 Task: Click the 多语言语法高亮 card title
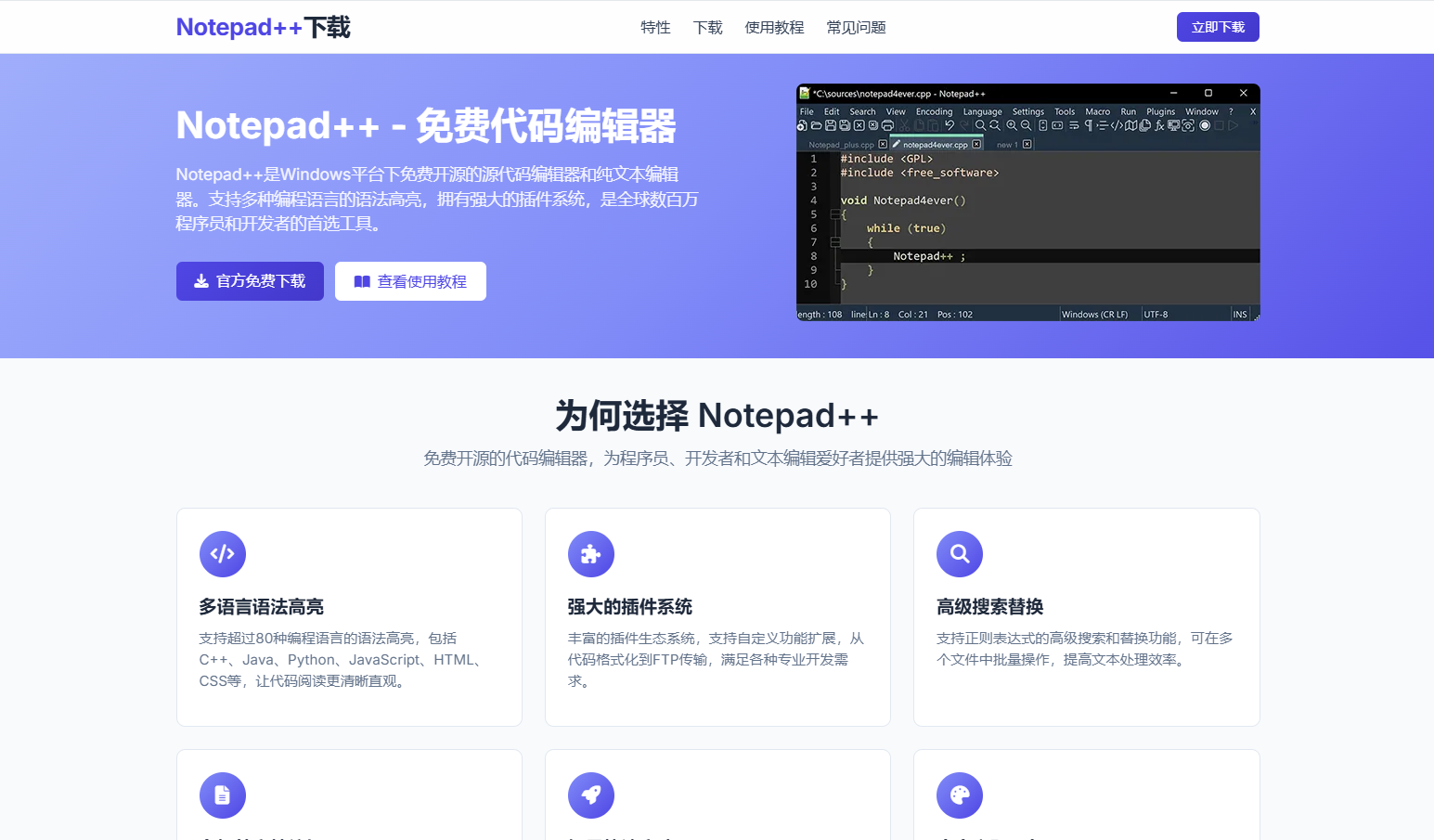pyautogui.click(x=261, y=607)
